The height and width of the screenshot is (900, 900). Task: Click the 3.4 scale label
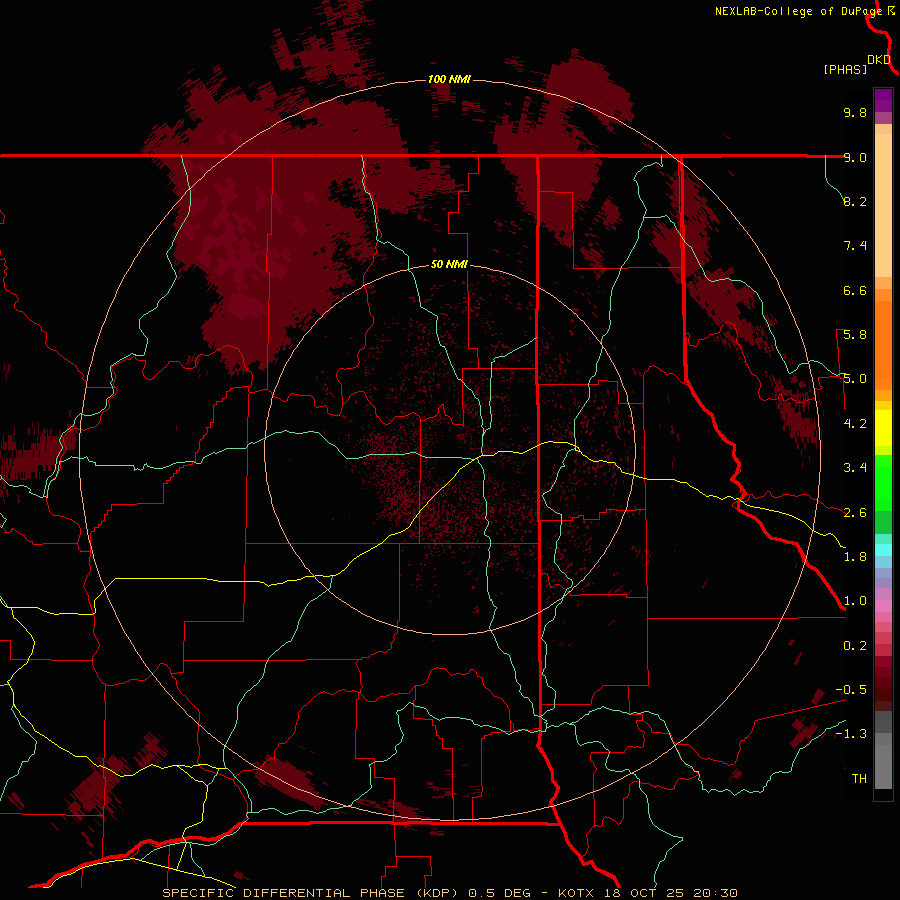855,468
